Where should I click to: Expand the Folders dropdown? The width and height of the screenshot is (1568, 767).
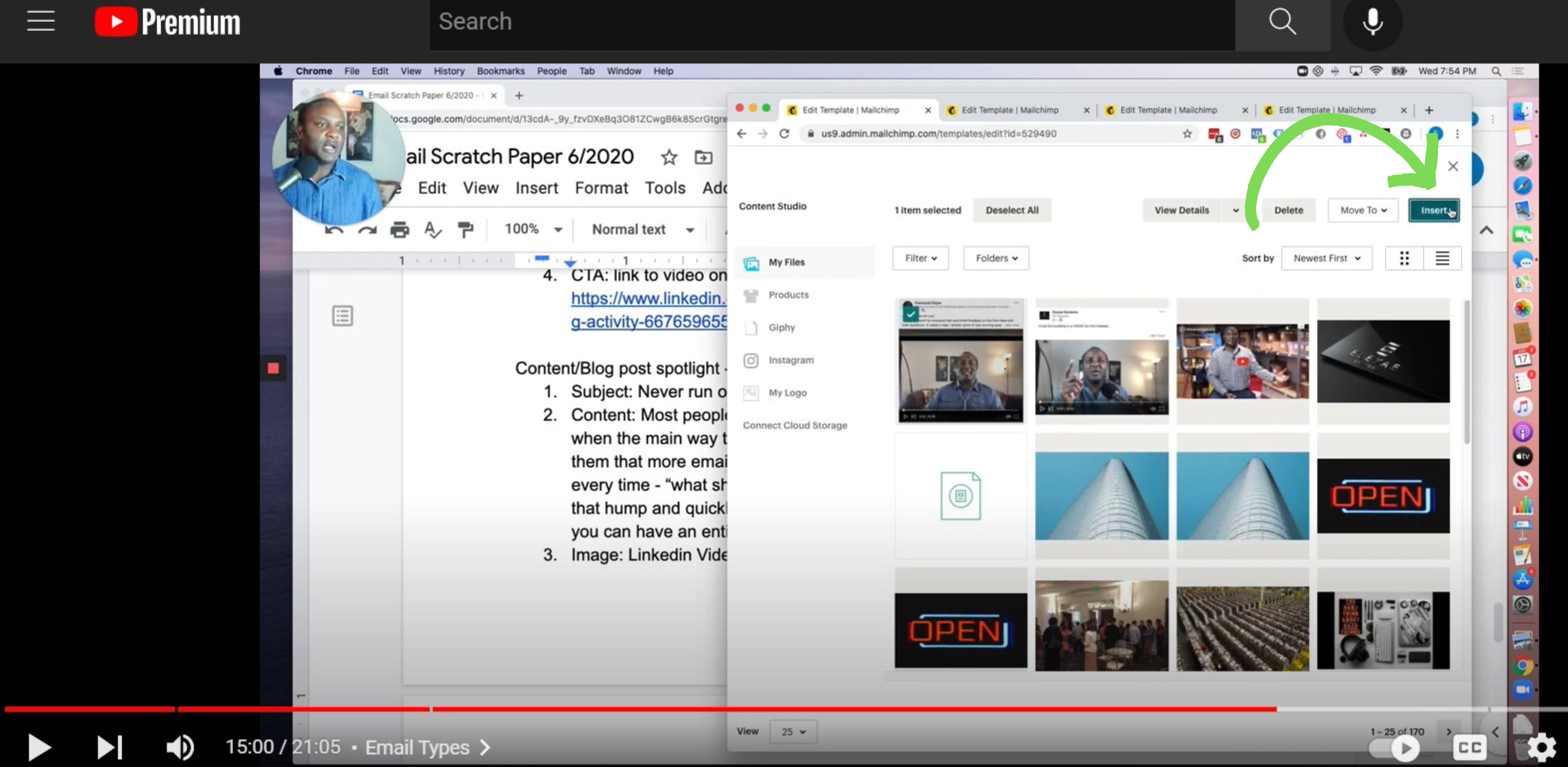(x=996, y=258)
